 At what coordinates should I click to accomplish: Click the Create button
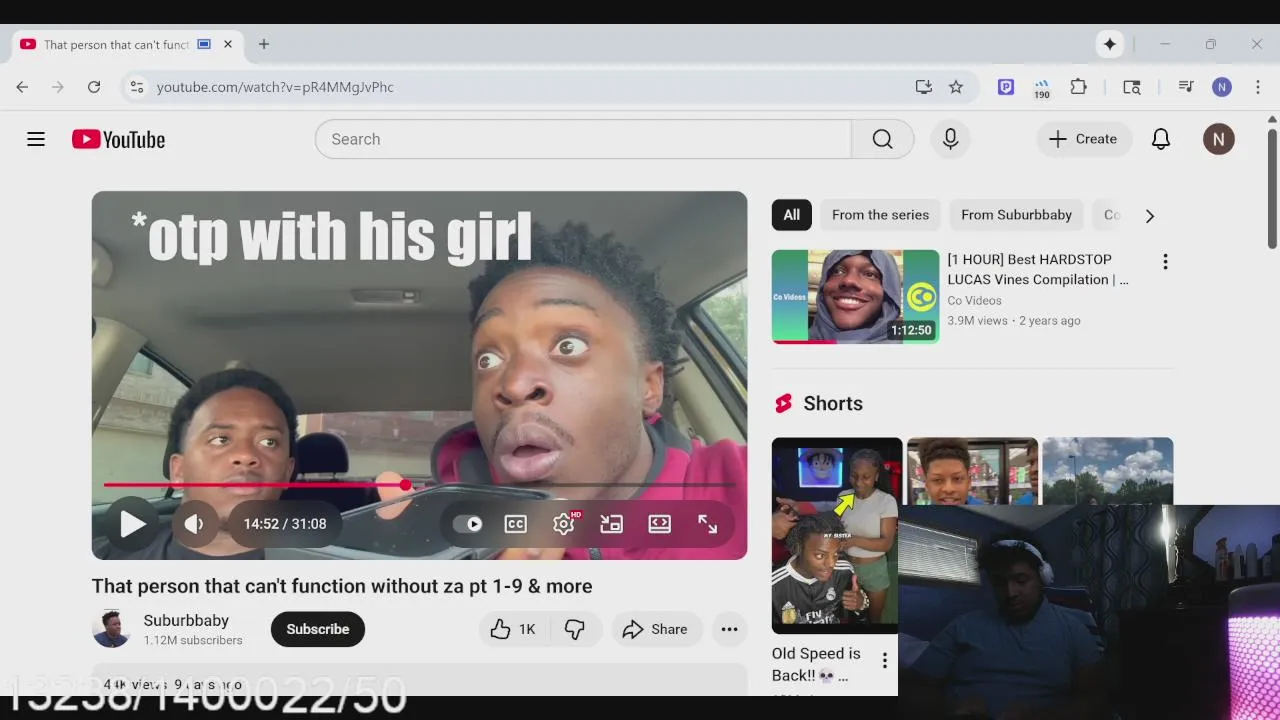coord(1083,139)
